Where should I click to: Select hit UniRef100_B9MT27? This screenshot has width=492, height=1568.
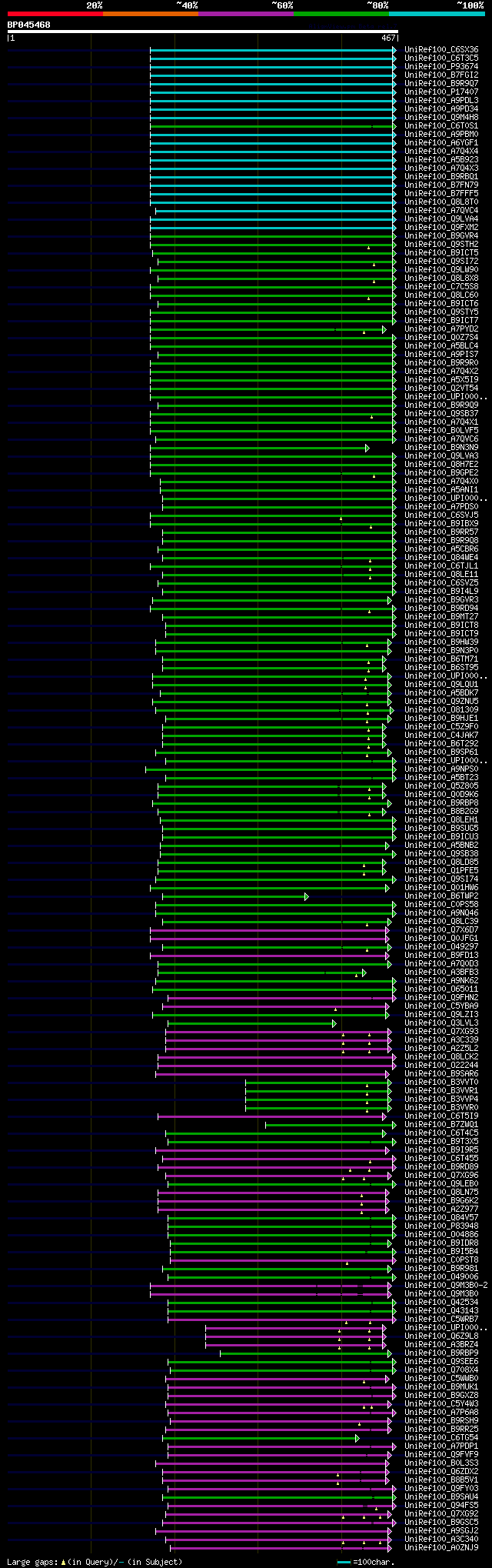tap(441, 616)
